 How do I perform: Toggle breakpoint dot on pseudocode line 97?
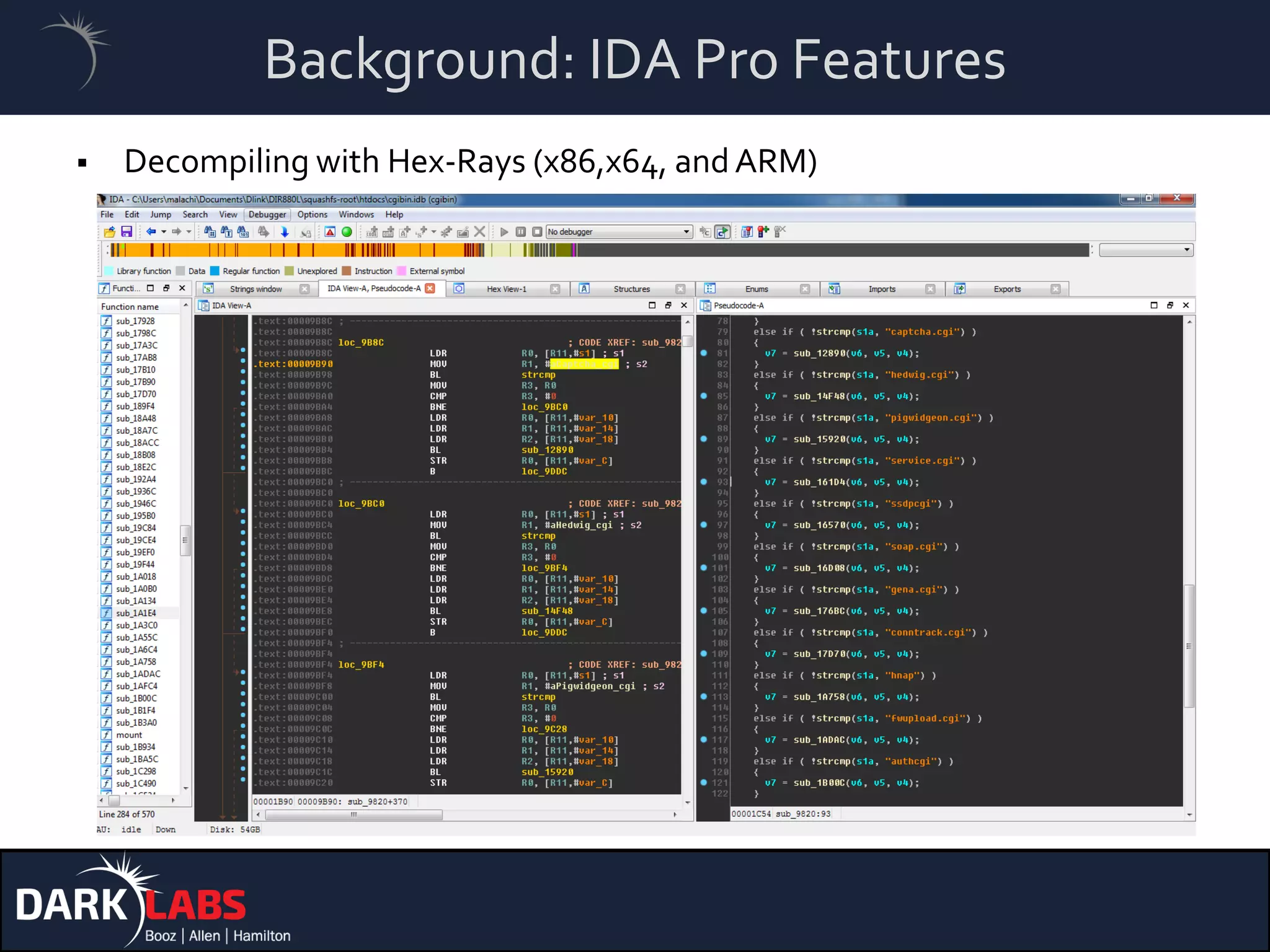coord(704,525)
